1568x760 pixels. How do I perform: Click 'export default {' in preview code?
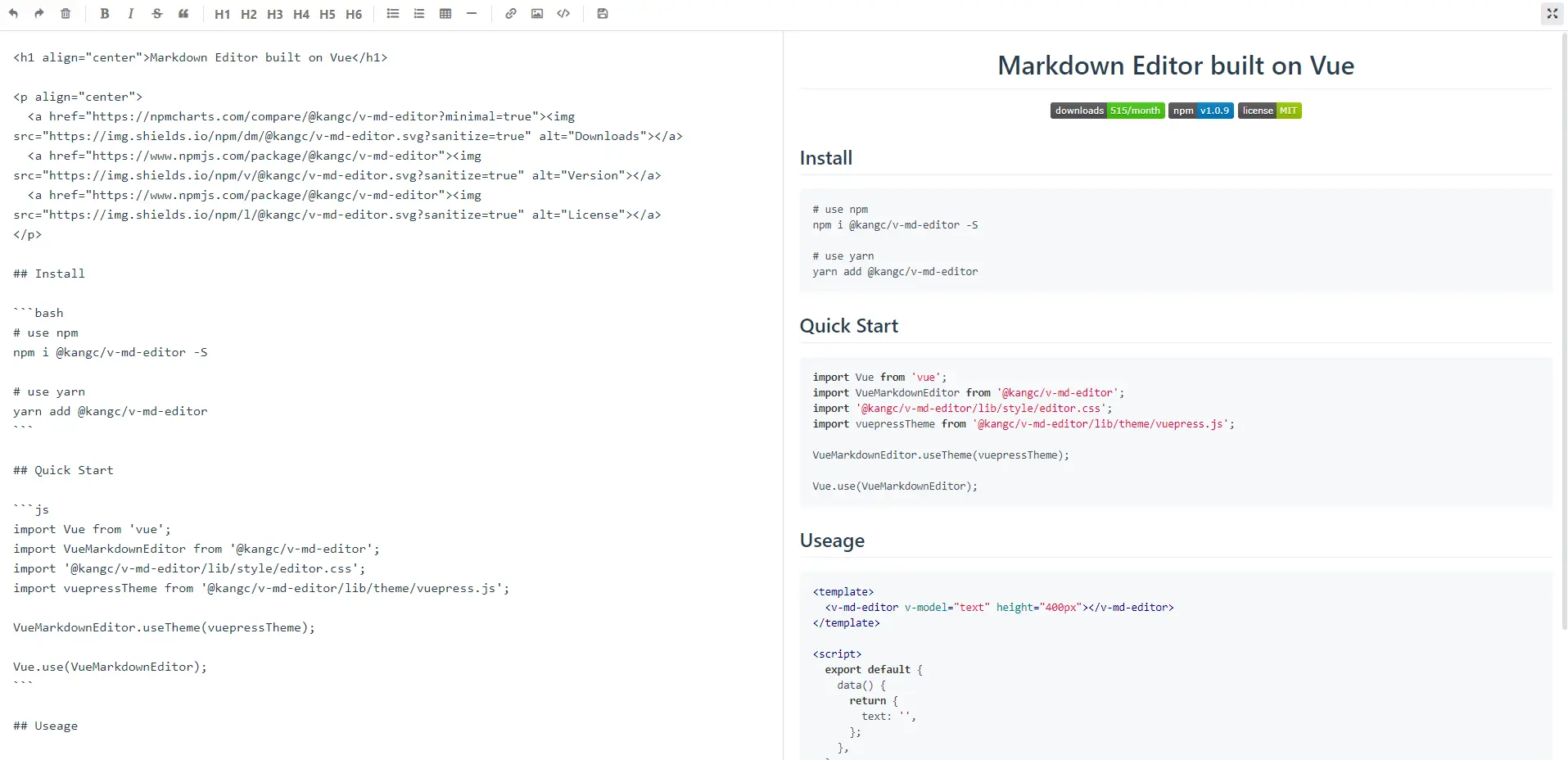tap(874, 670)
